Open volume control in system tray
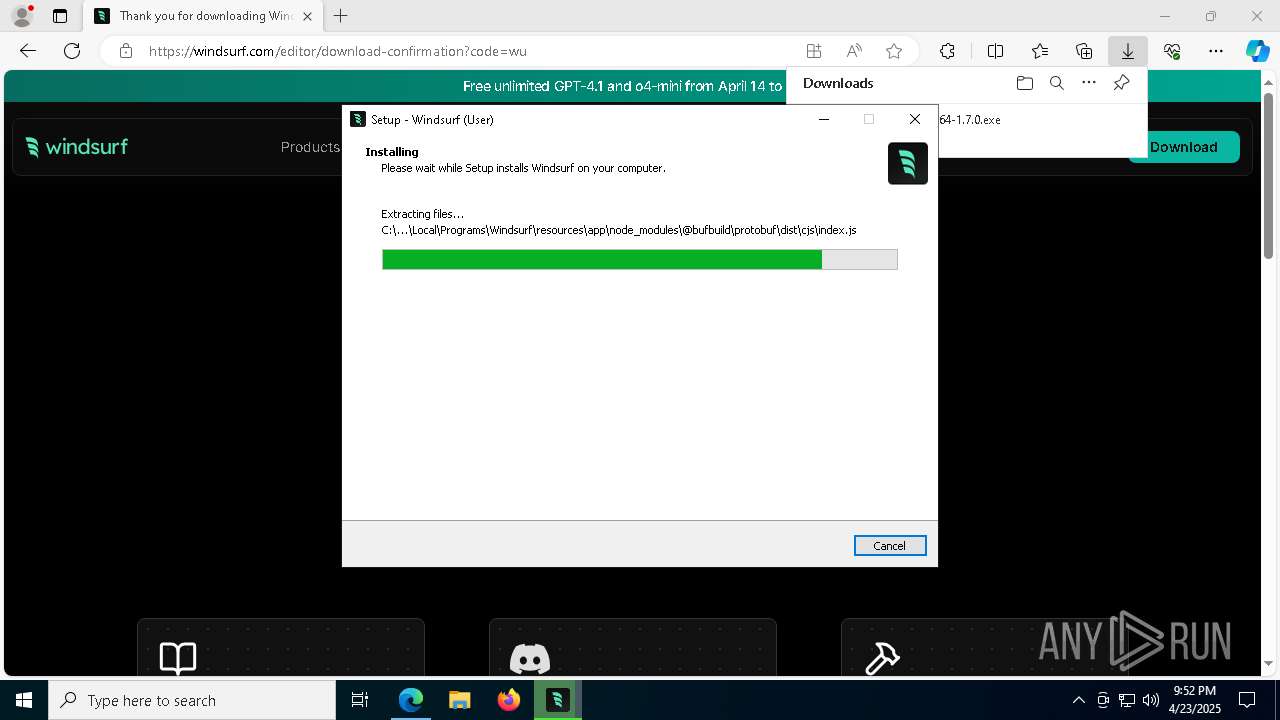1280x720 pixels. pyautogui.click(x=1150, y=700)
